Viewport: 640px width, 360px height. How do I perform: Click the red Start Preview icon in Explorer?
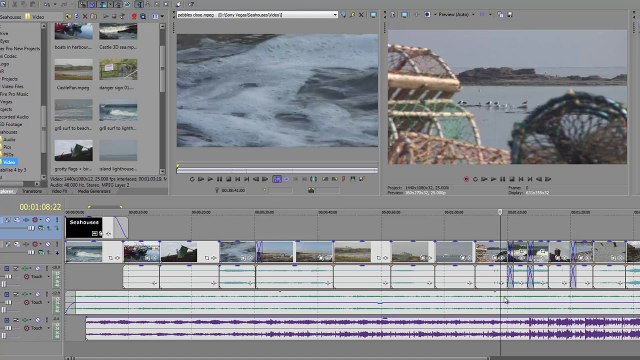[x=134, y=16]
